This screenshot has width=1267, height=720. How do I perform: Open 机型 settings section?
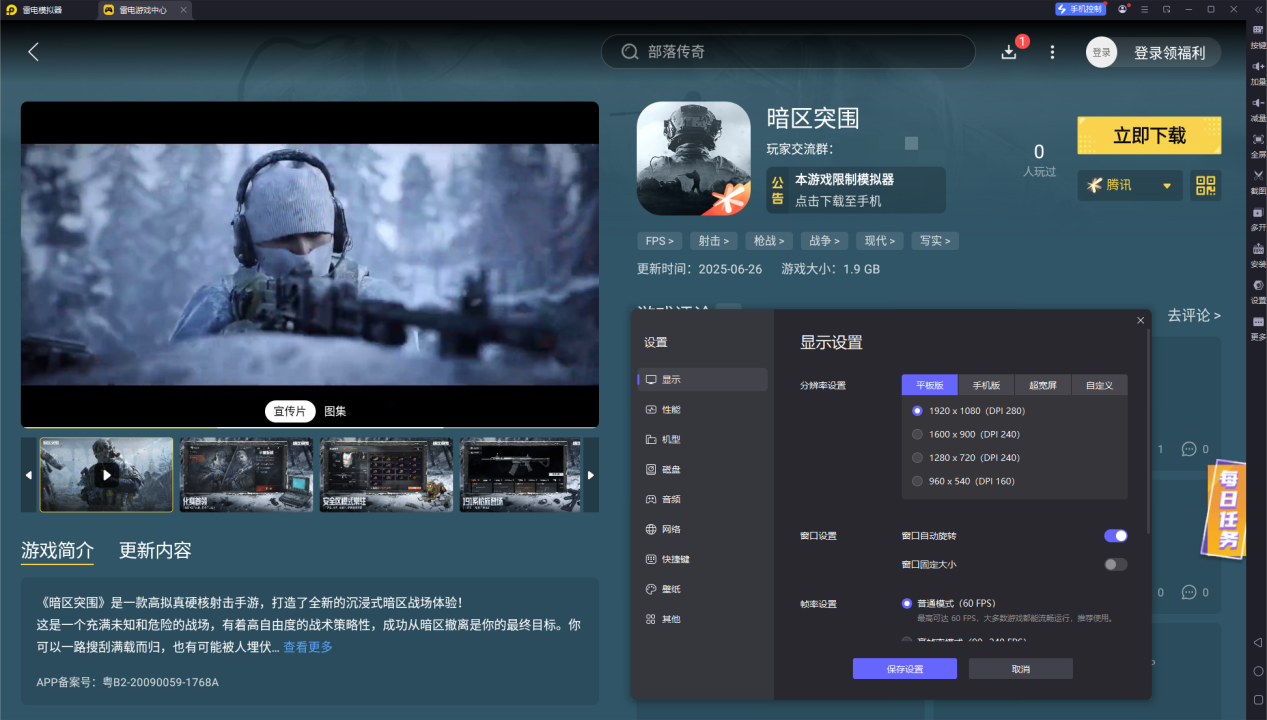pyautogui.click(x=702, y=439)
